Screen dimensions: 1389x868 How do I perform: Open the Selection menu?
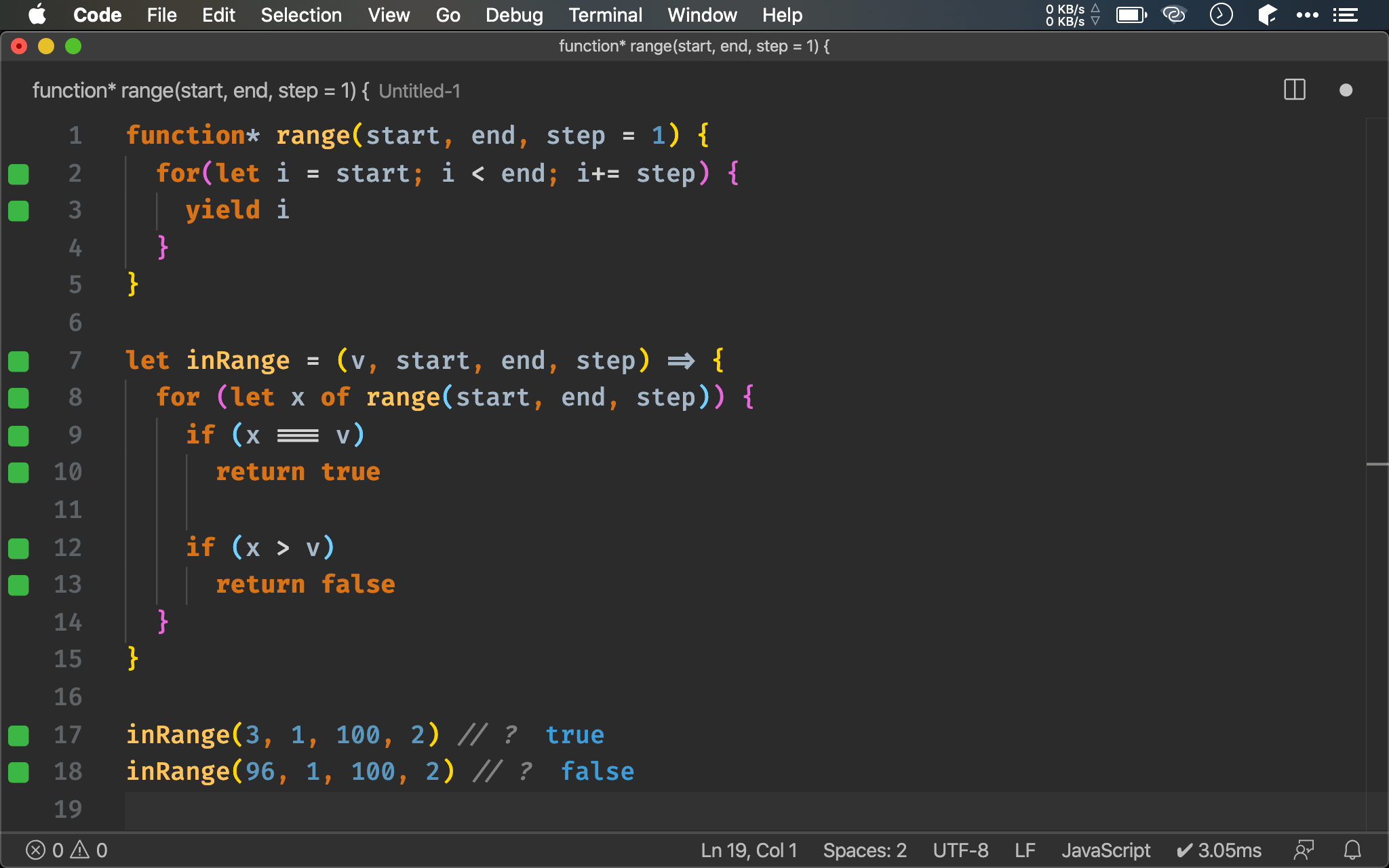click(301, 15)
